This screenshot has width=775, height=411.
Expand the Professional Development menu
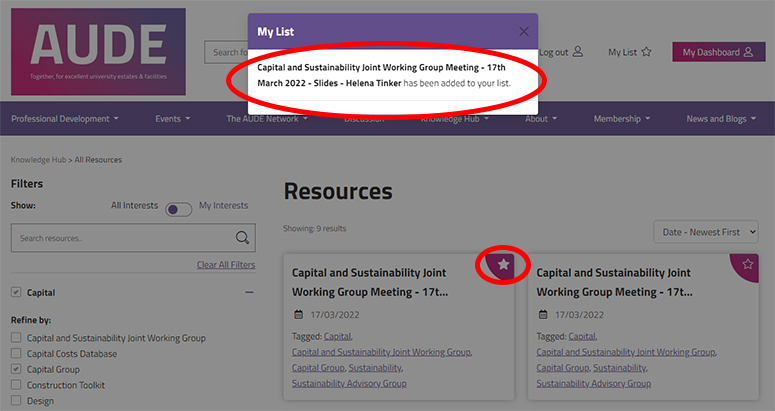(64, 119)
